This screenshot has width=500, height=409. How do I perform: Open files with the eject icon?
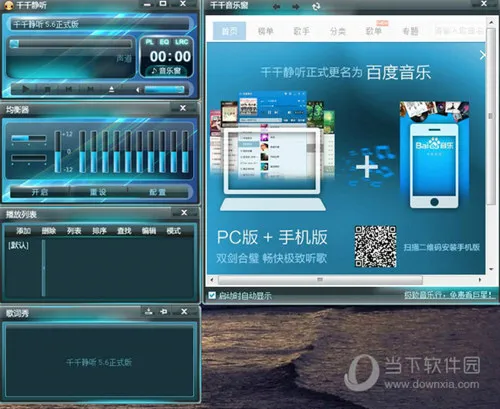[112, 89]
